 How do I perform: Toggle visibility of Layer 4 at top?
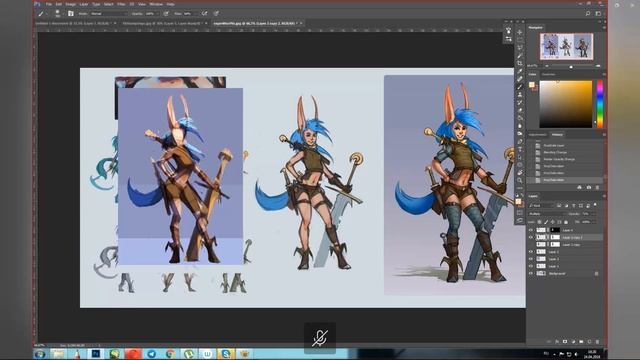pos(531,230)
